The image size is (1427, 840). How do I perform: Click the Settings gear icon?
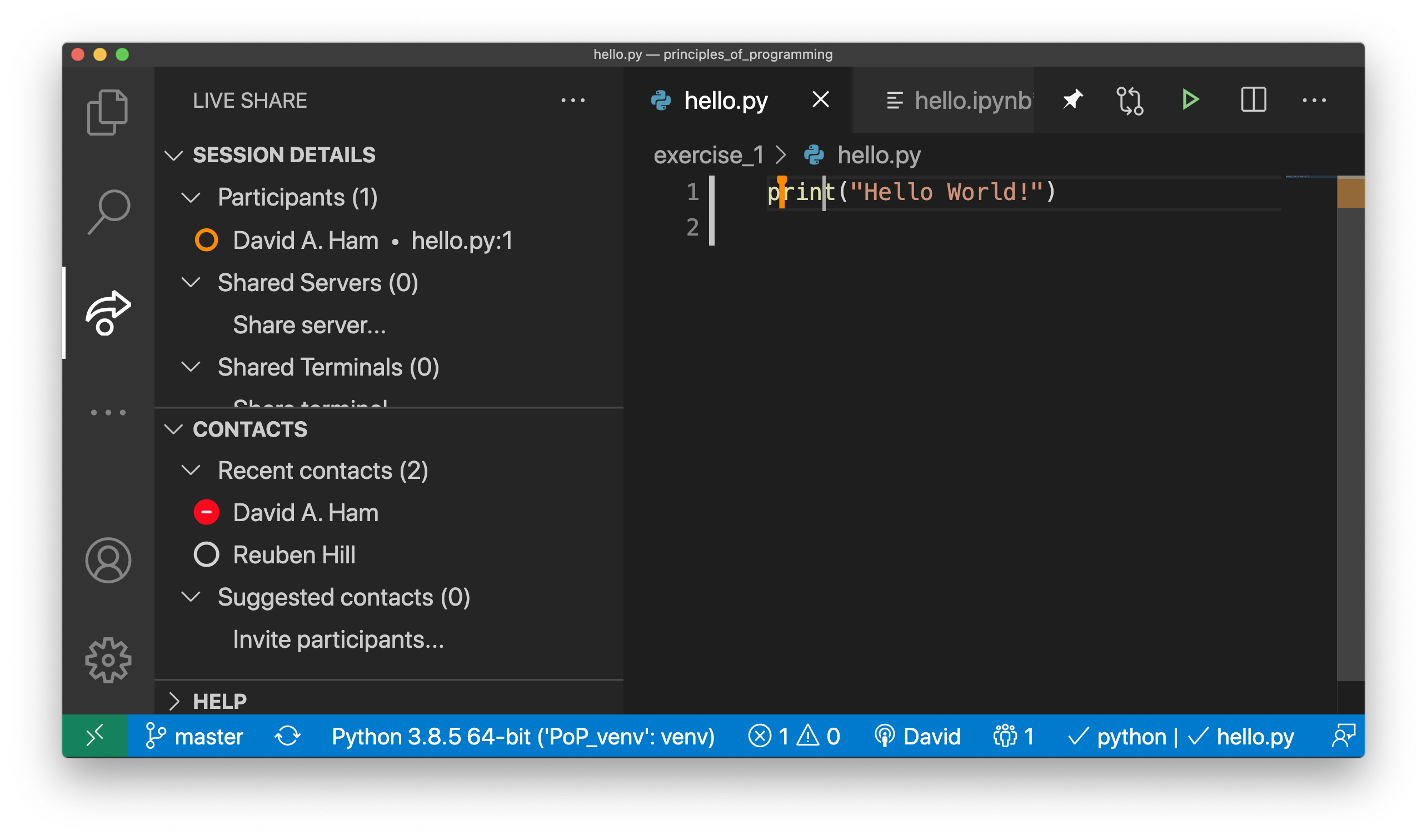tap(108, 659)
